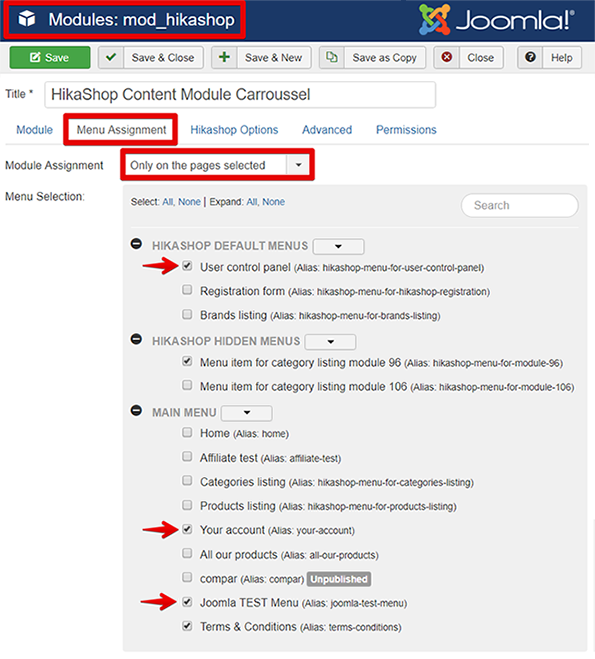Screen dimensions: 595x659
Task: Click the User control panel label text
Action: point(245,267)
